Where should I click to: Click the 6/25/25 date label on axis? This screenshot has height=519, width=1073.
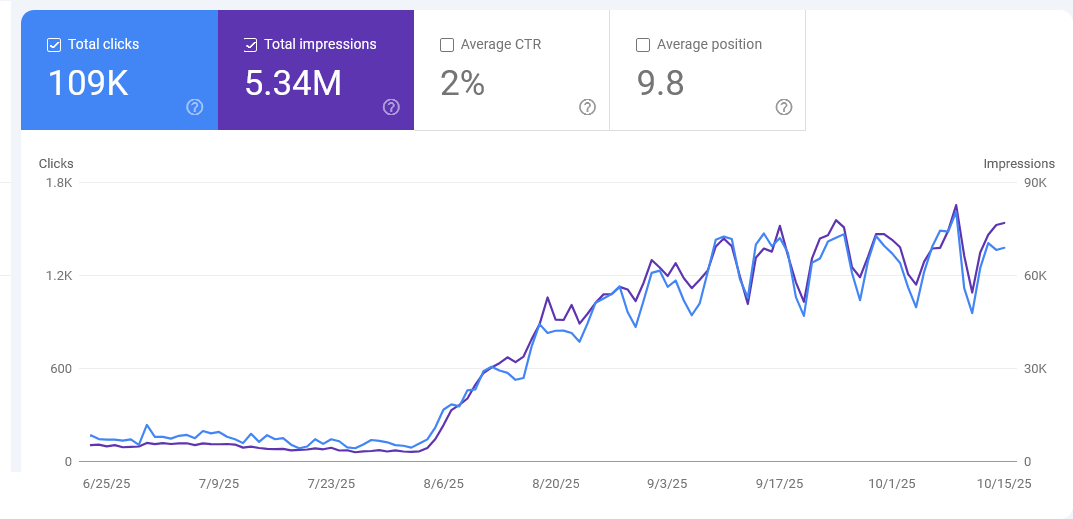click(x=105, y=484)
